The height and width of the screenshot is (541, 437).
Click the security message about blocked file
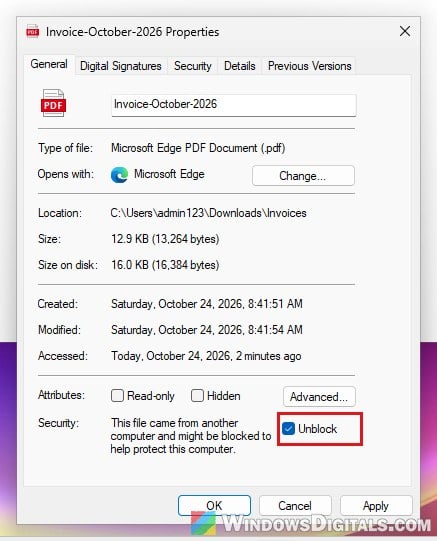191,436
